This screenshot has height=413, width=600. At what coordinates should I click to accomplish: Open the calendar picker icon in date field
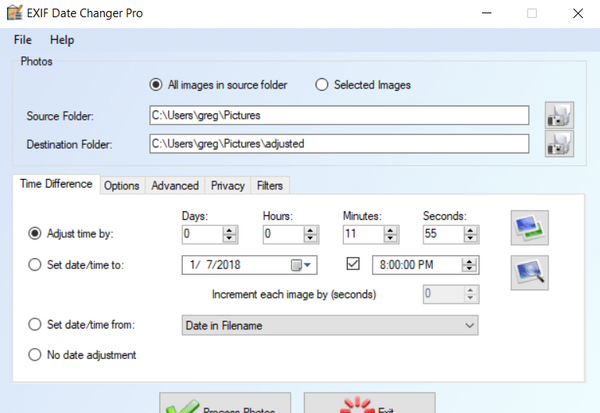301,265
